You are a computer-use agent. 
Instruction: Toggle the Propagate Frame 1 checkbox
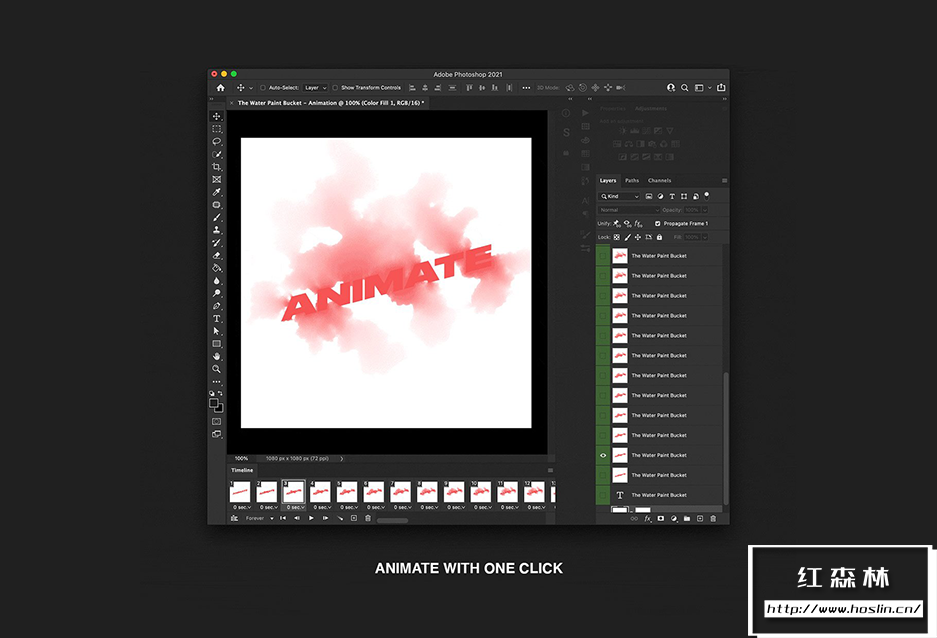click(657, 223)
